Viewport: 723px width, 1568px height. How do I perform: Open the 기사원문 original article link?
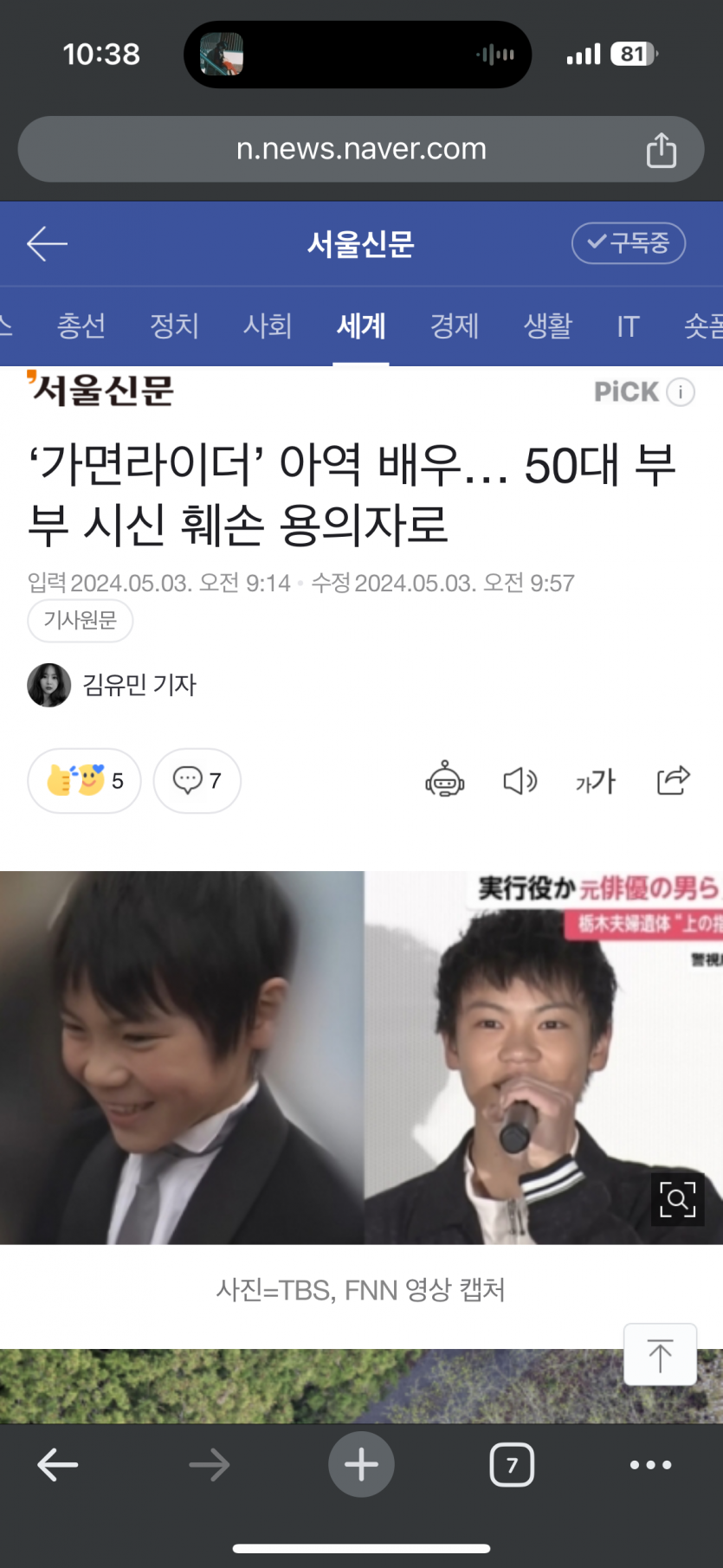80,620
